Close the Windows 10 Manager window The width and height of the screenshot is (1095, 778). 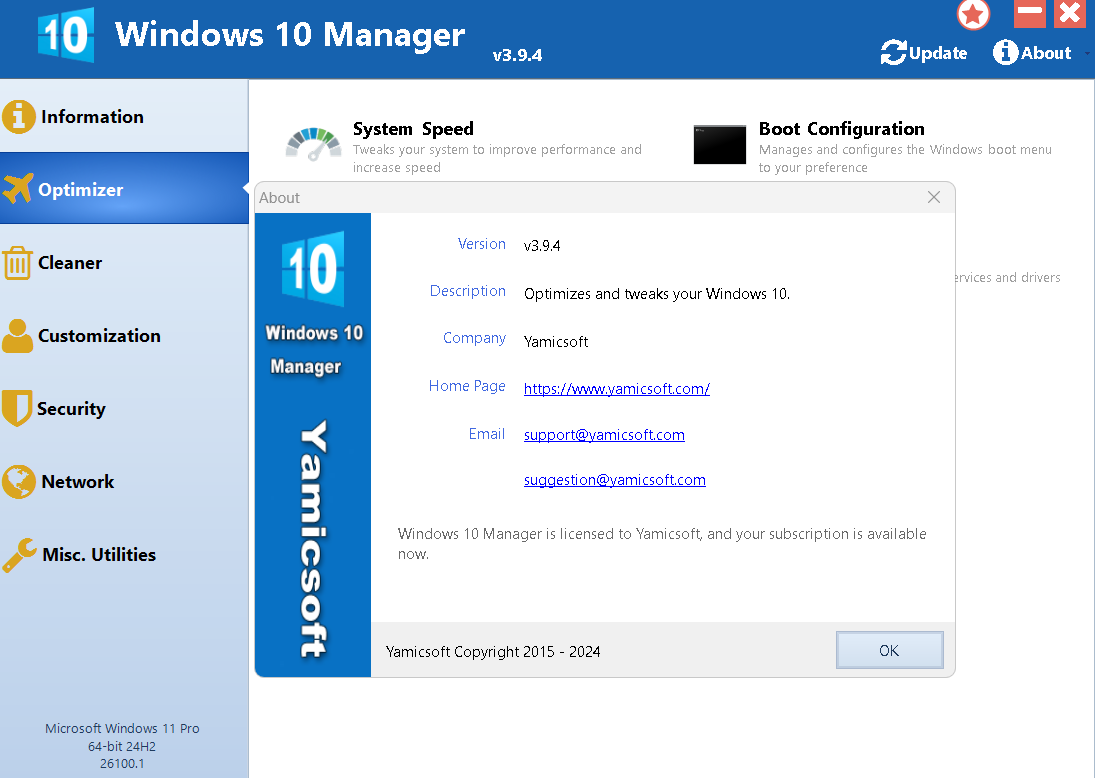[1070, 13]
